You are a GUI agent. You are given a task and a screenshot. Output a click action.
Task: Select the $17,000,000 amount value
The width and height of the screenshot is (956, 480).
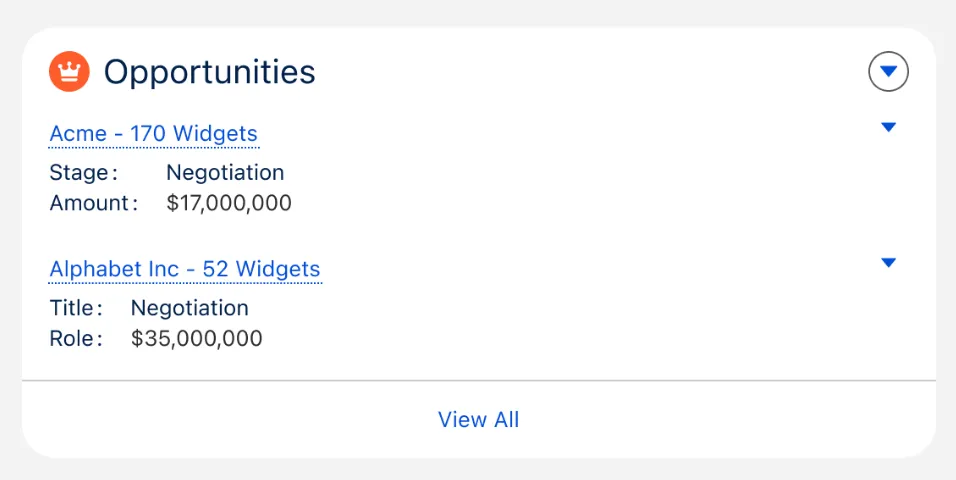pyautogui.click(x=229, y=204)
